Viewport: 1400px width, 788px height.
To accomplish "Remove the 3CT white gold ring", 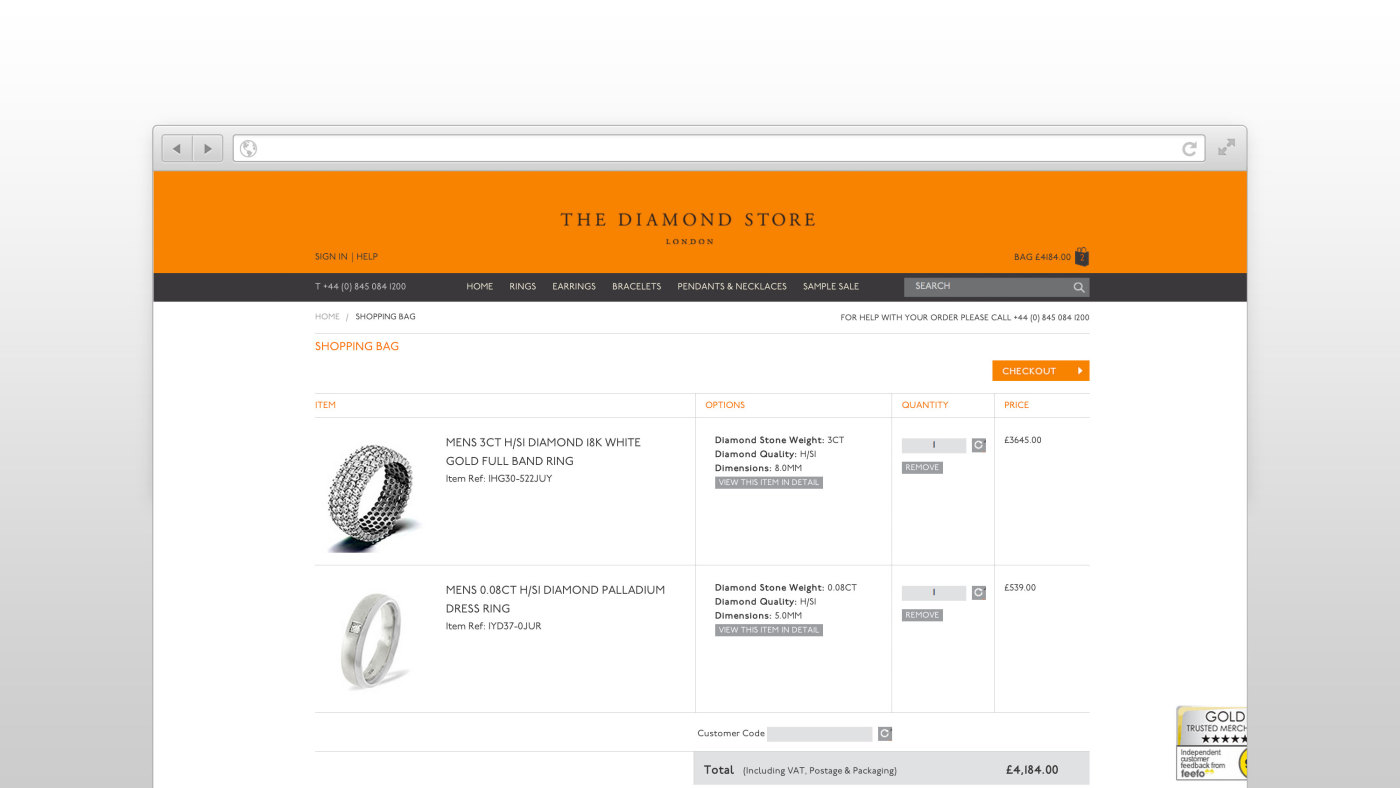I will [x=922, y=467].
